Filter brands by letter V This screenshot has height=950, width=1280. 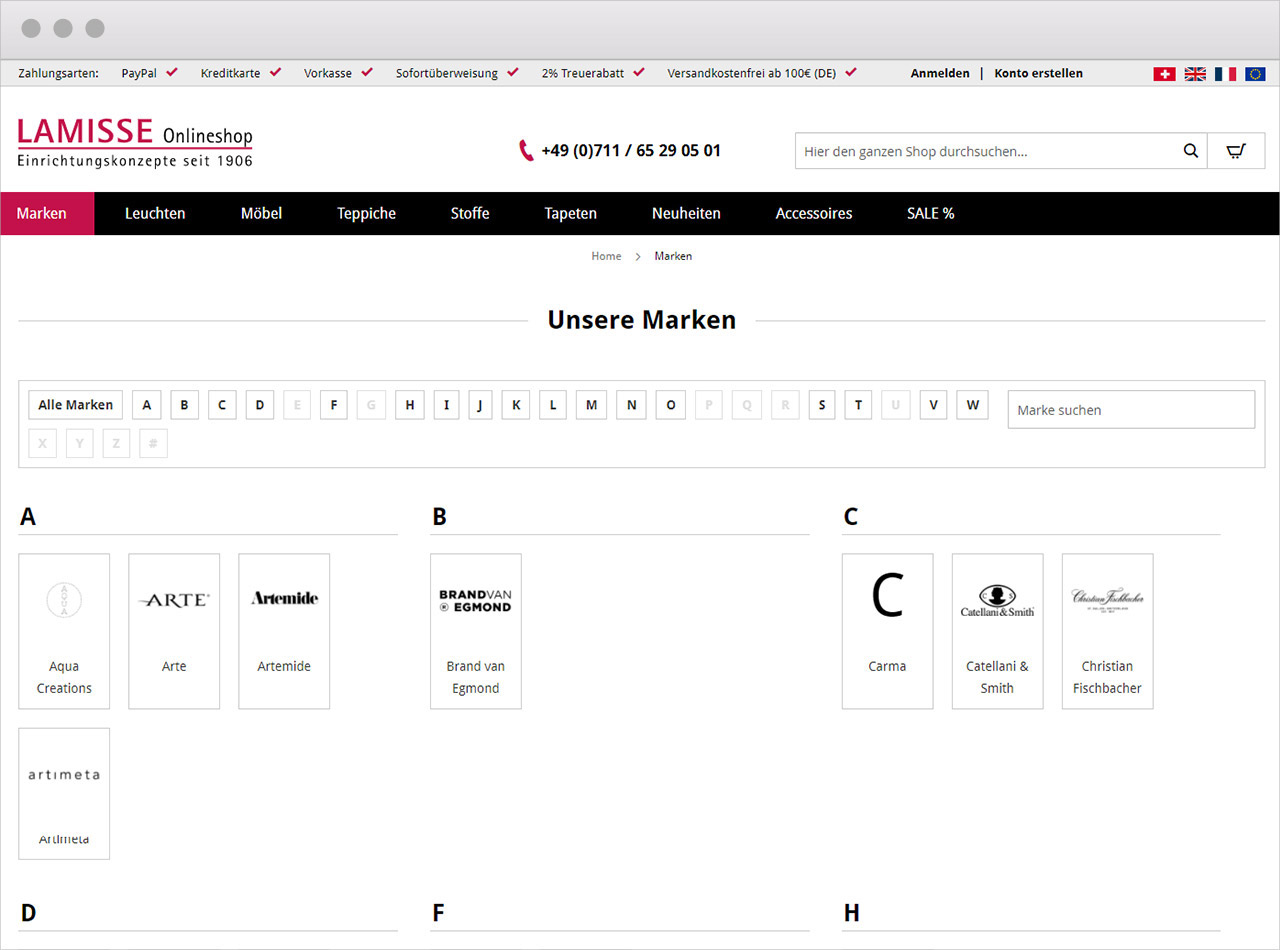(933, 405)
